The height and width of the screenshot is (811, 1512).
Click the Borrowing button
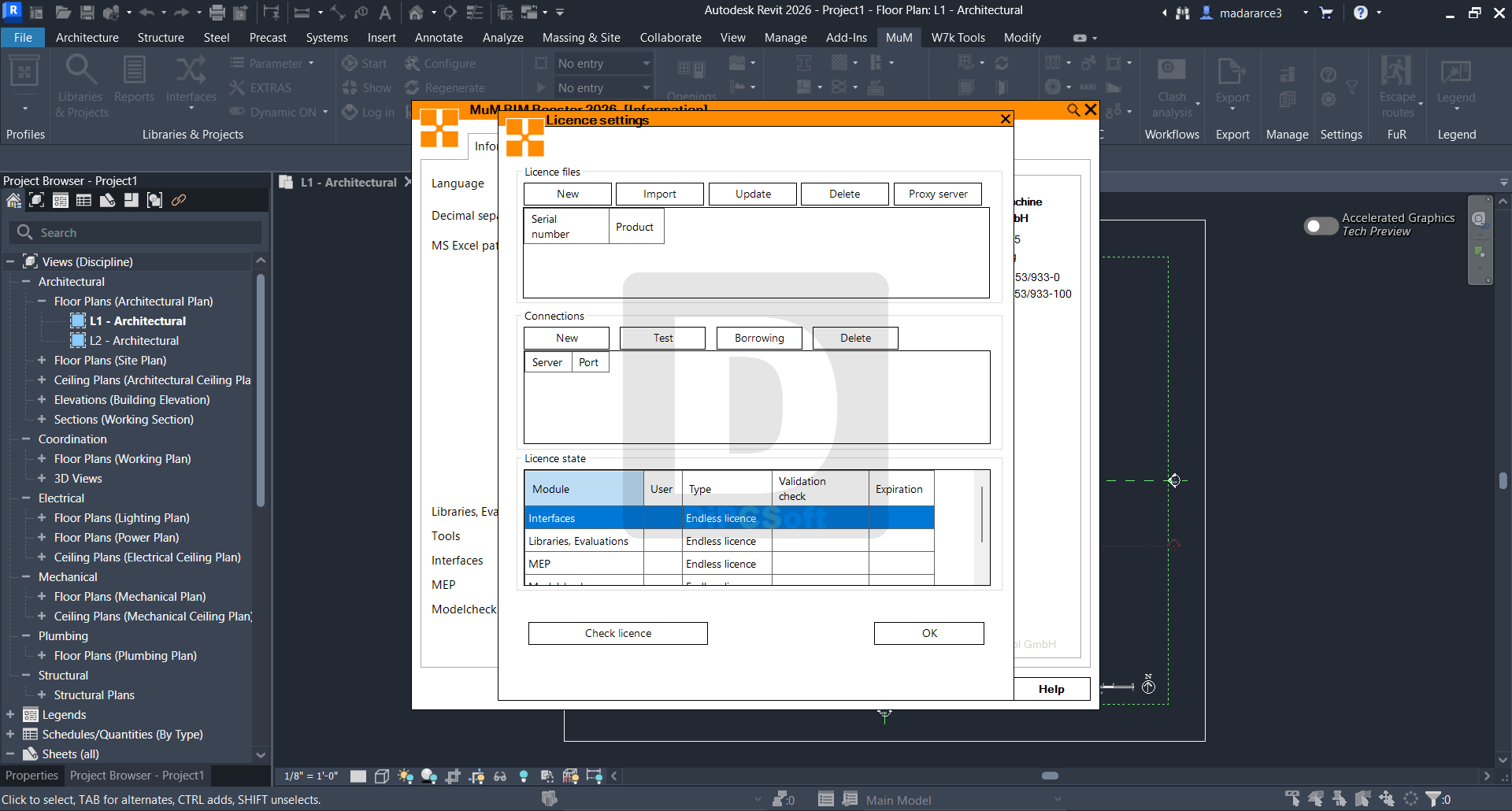tap(759, 338)
